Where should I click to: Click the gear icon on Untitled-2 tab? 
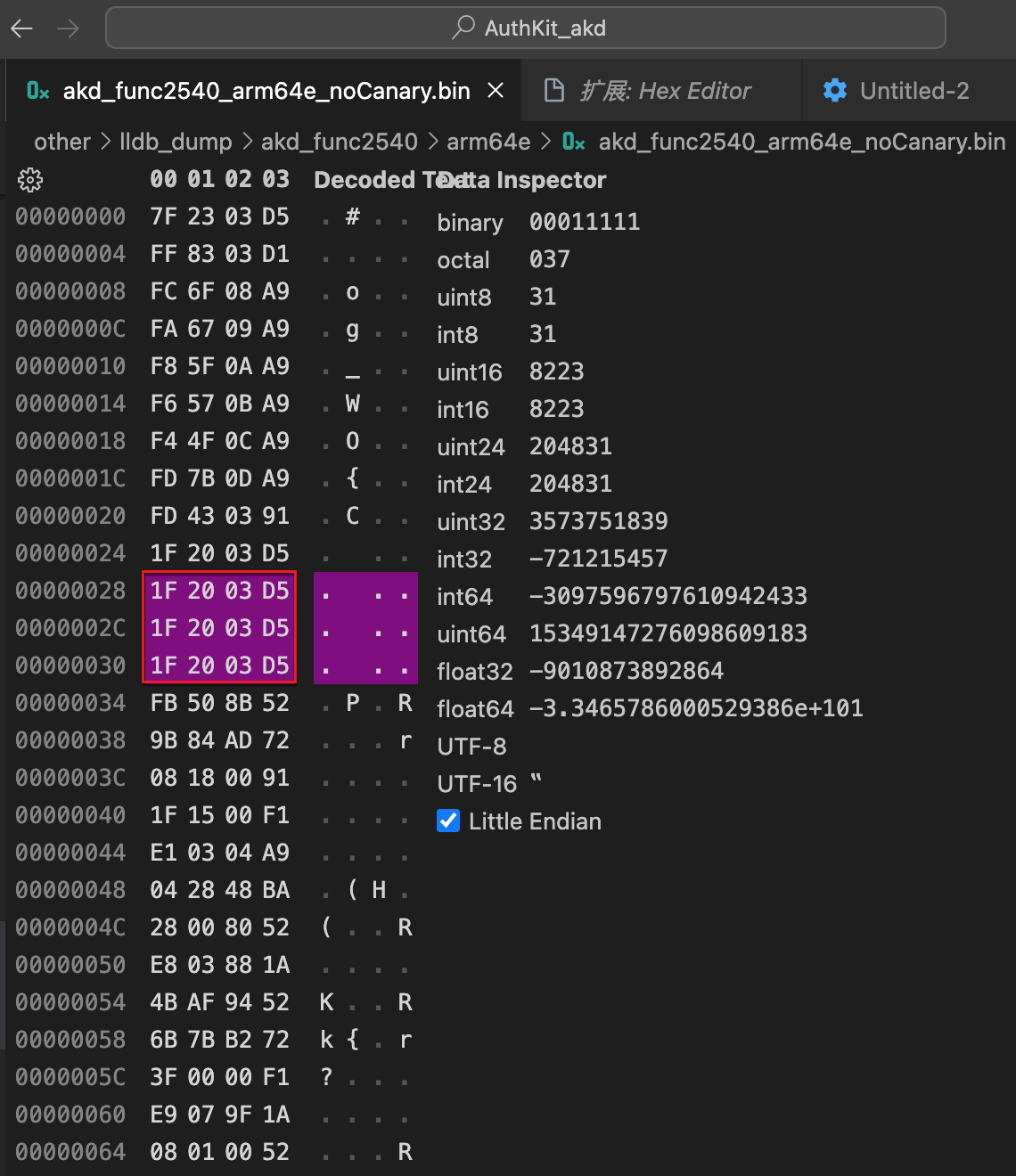pyautogui.click(x=835, y=91)
